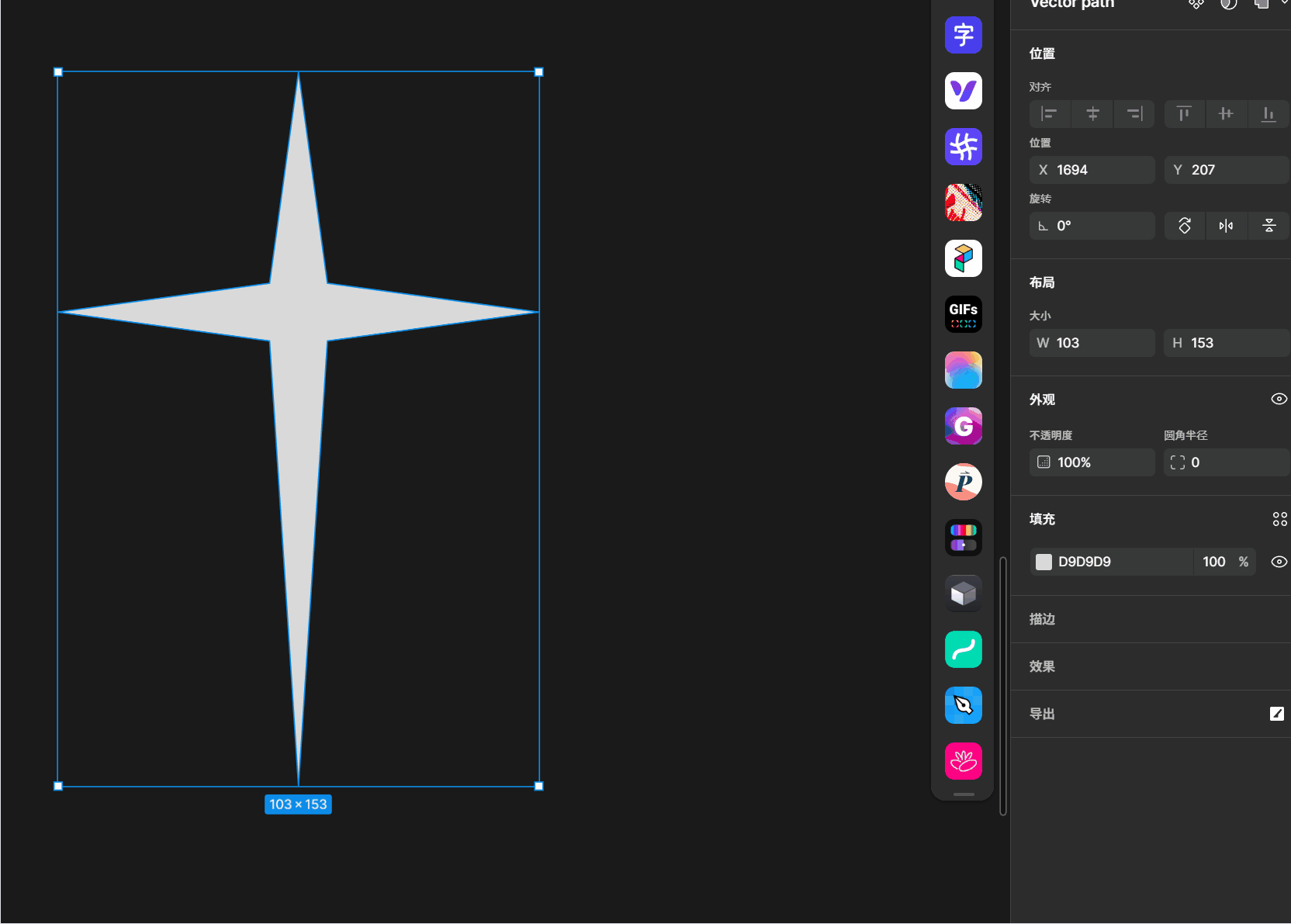The image size is (1291, 924).
Task: Open the white plugin with purple V logo
Action: coord(964,91)
